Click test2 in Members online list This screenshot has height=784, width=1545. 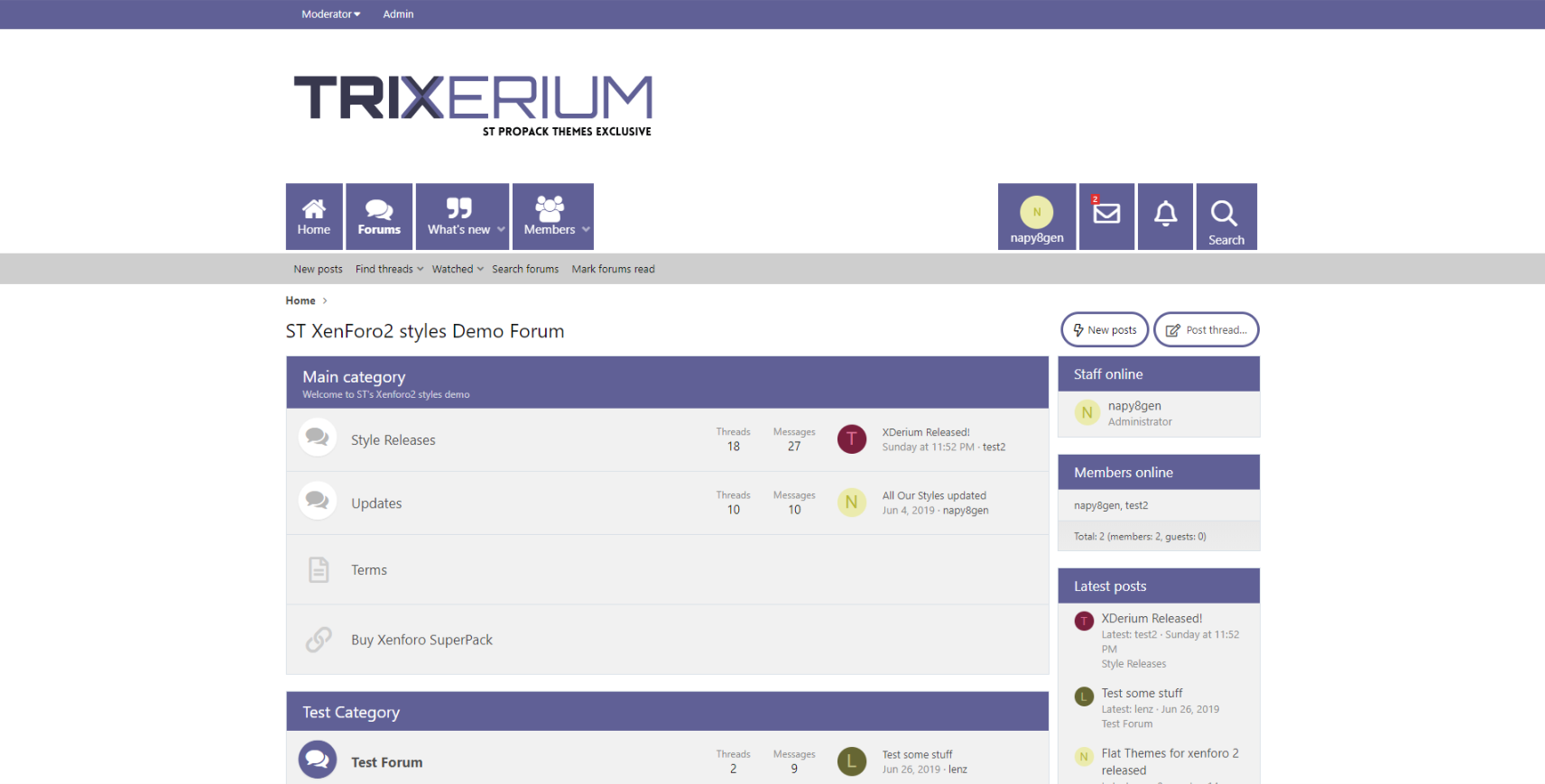pos(1137,506)
